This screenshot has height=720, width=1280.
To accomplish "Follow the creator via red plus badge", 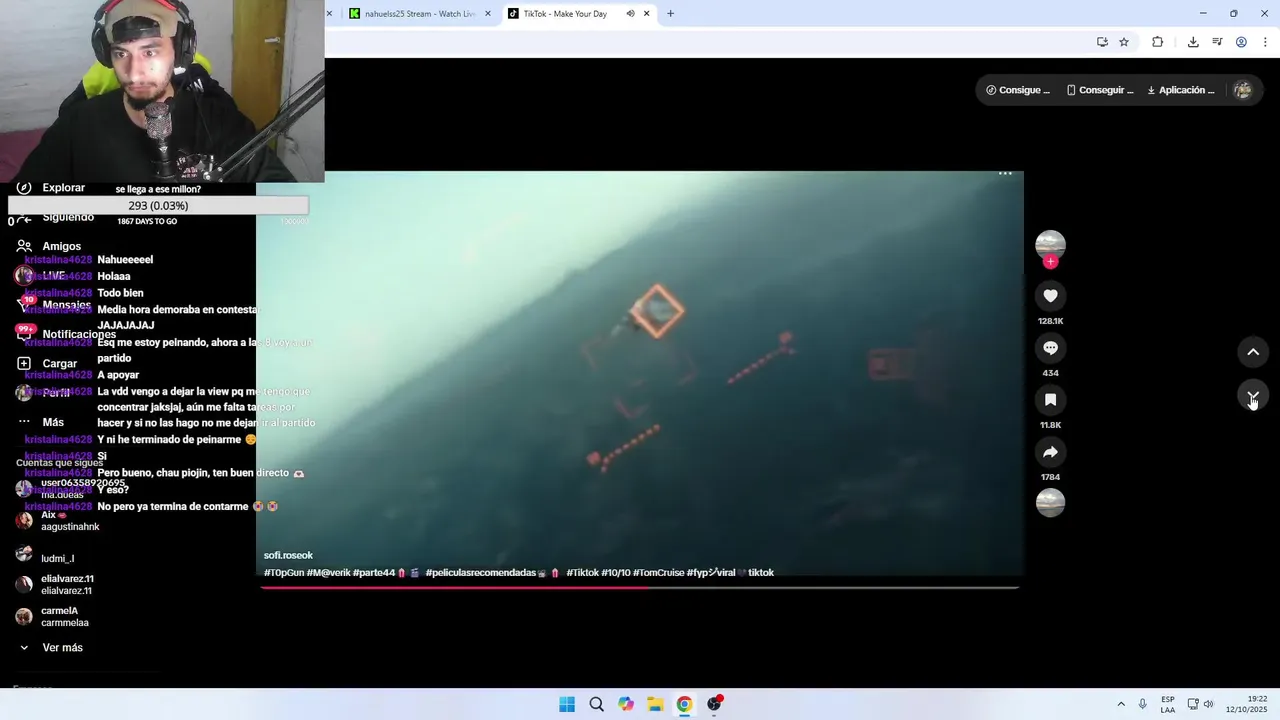I will (1050, 262).
